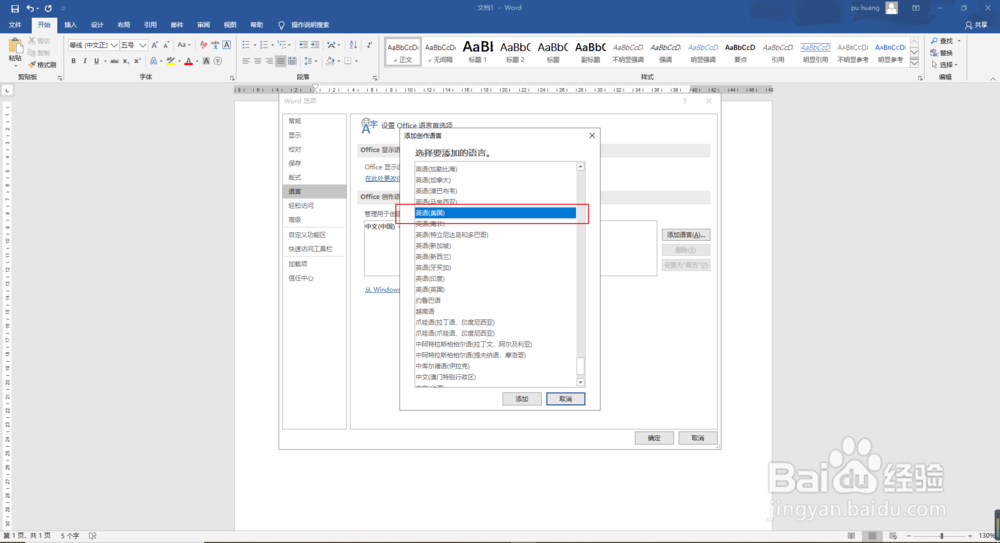
Task: Select 校对 category in Word Options sidebar
Action: click(295, 149)
